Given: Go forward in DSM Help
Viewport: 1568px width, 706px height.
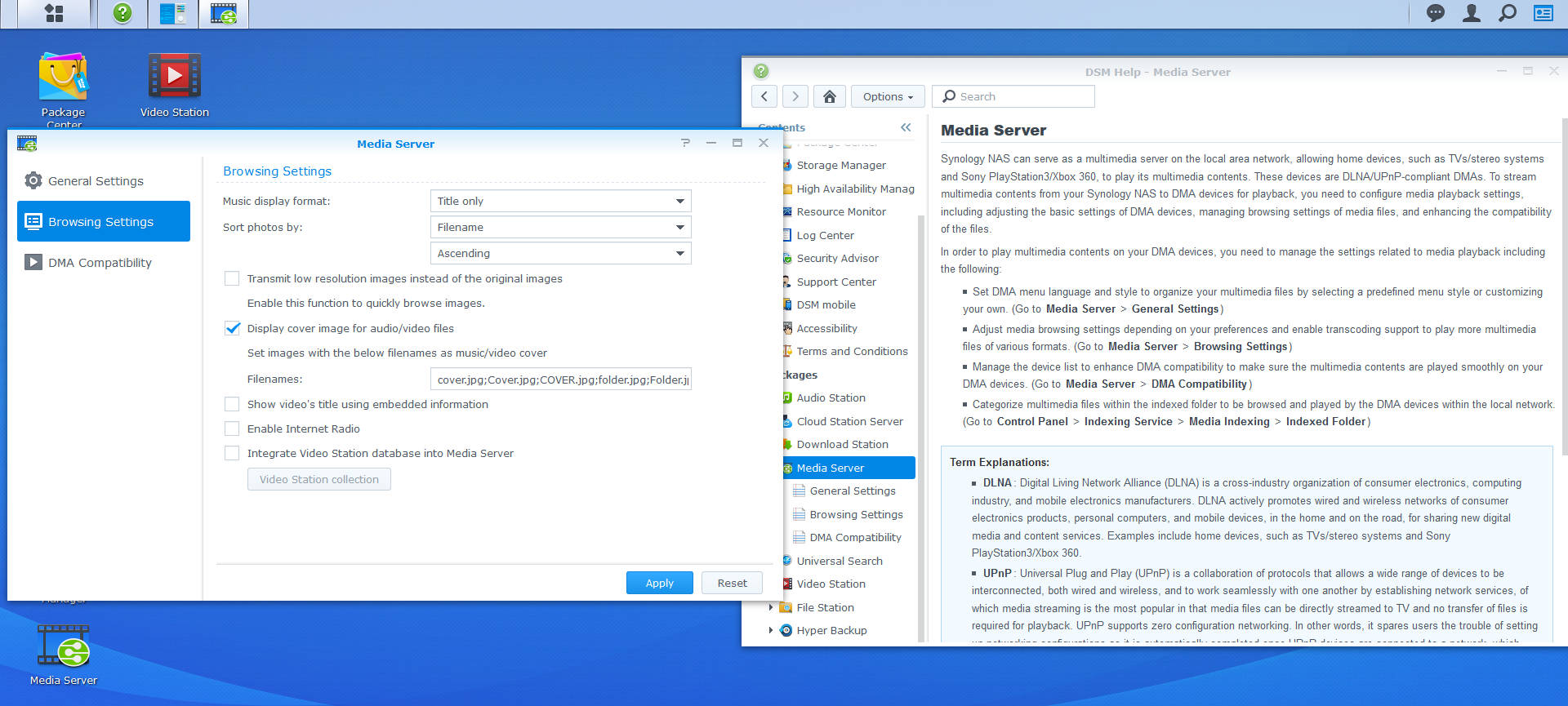Looking at the screenshot, I should click(x=795, y=96).
